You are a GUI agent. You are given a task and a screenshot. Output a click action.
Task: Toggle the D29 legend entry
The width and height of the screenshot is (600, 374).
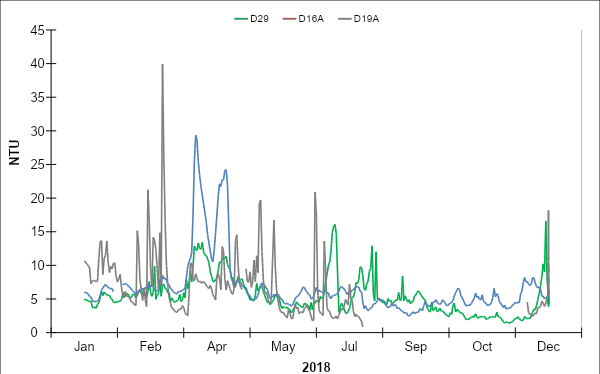(251, 19)
